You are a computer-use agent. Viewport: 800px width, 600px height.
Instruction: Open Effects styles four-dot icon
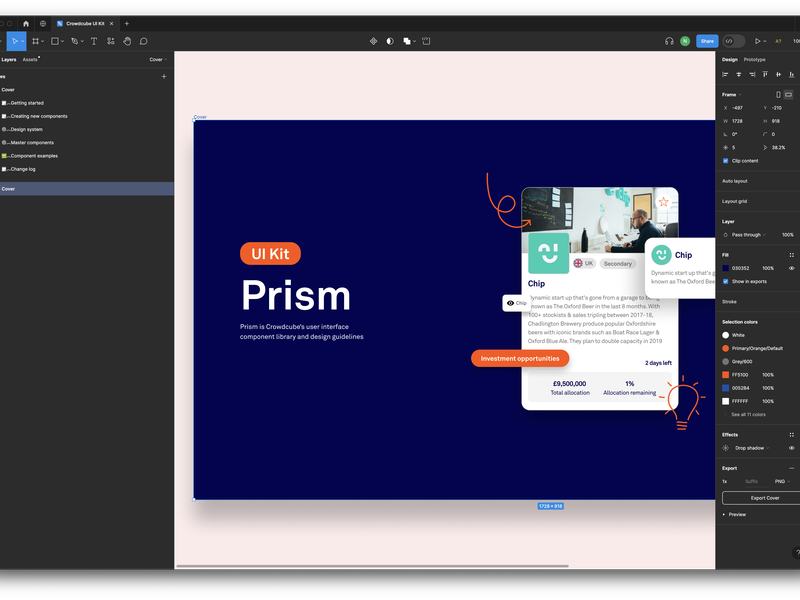[x=791, y=435]
